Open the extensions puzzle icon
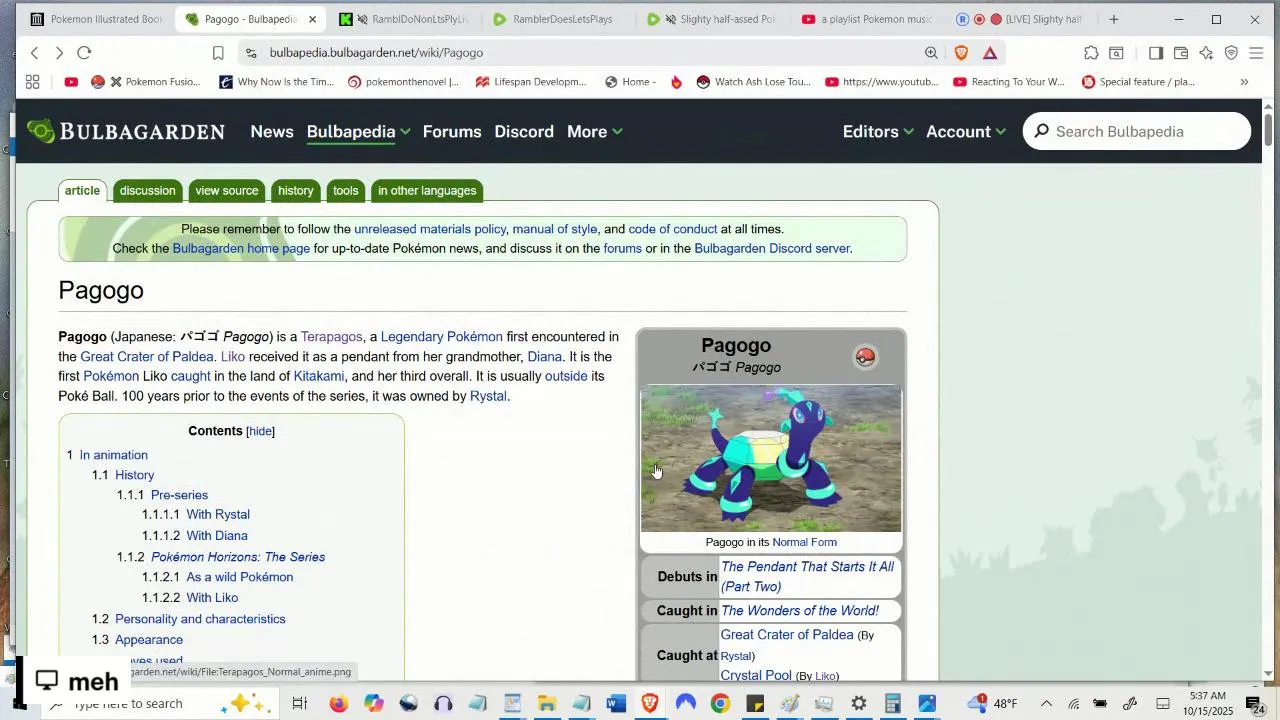This screenshot has height=720, width=1280. pos(1091,53)
